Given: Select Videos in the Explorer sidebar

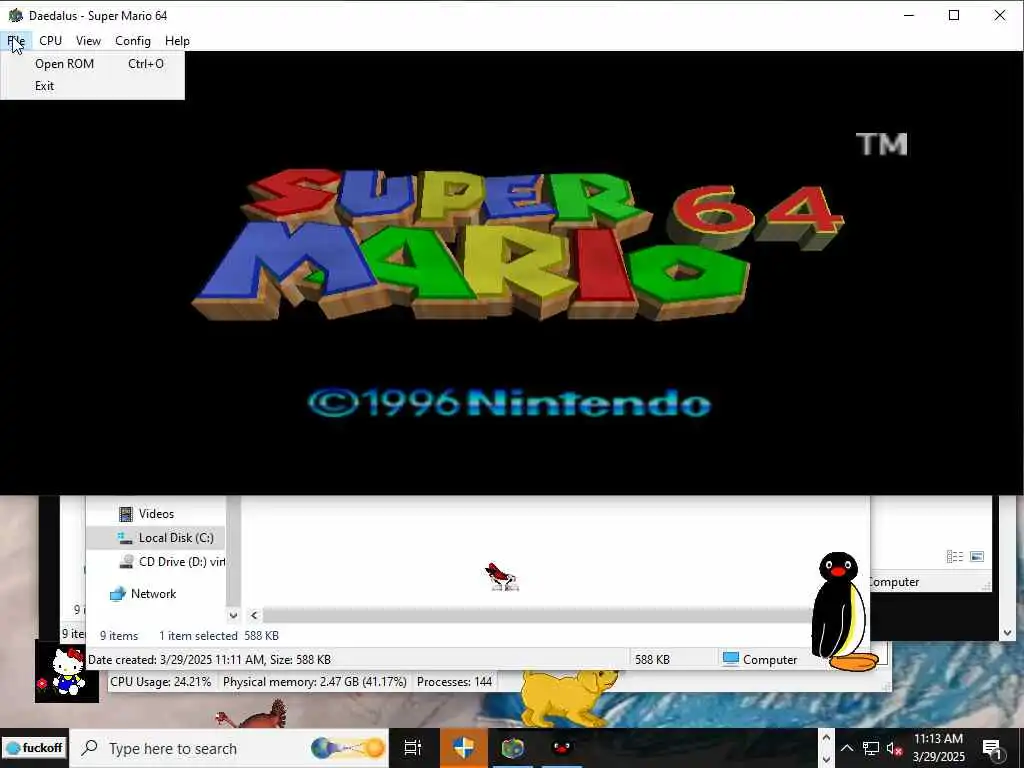Looking at the screenshot, I should (156, 514).
